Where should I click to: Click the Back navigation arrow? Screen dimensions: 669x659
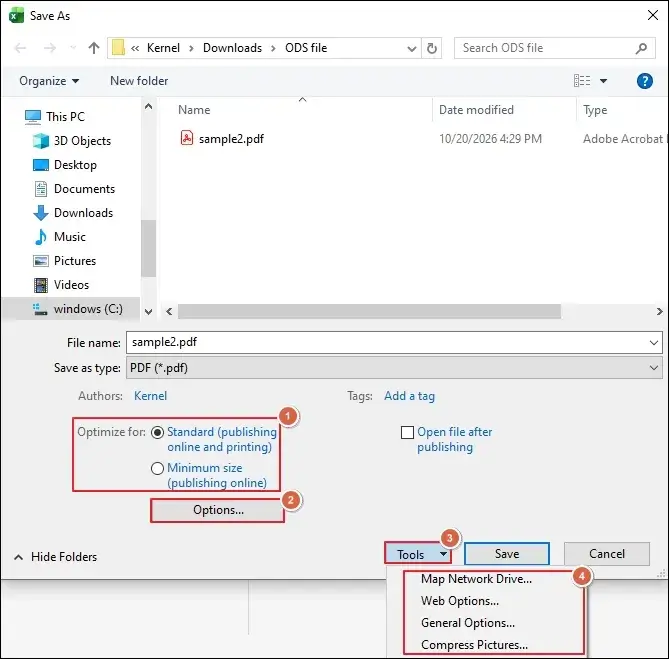click(20, 48)
